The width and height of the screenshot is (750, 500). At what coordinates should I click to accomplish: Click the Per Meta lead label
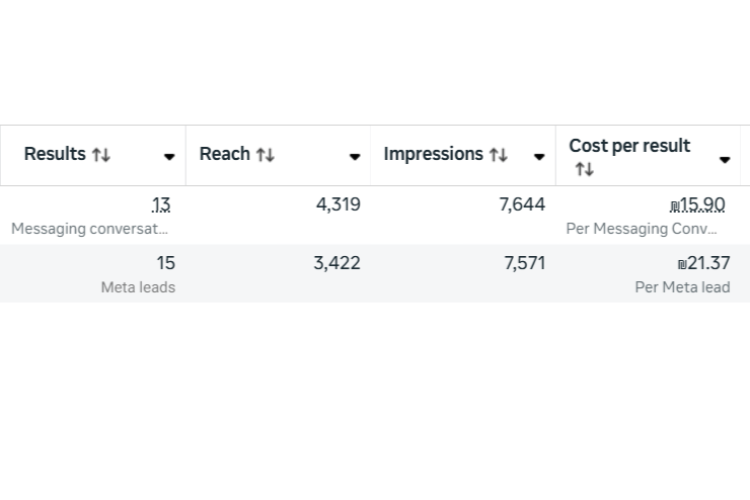pos(683,287)
